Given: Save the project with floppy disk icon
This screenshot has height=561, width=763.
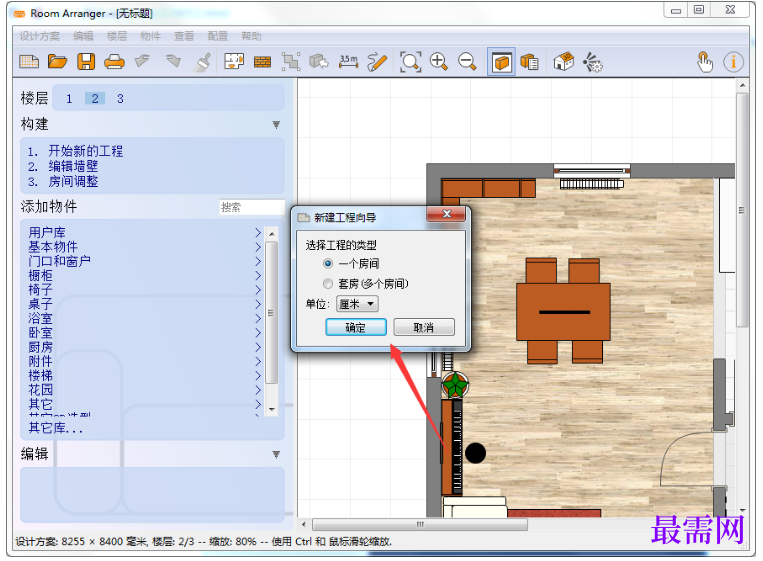Looking at the screenshot, I should coord(86,62).
